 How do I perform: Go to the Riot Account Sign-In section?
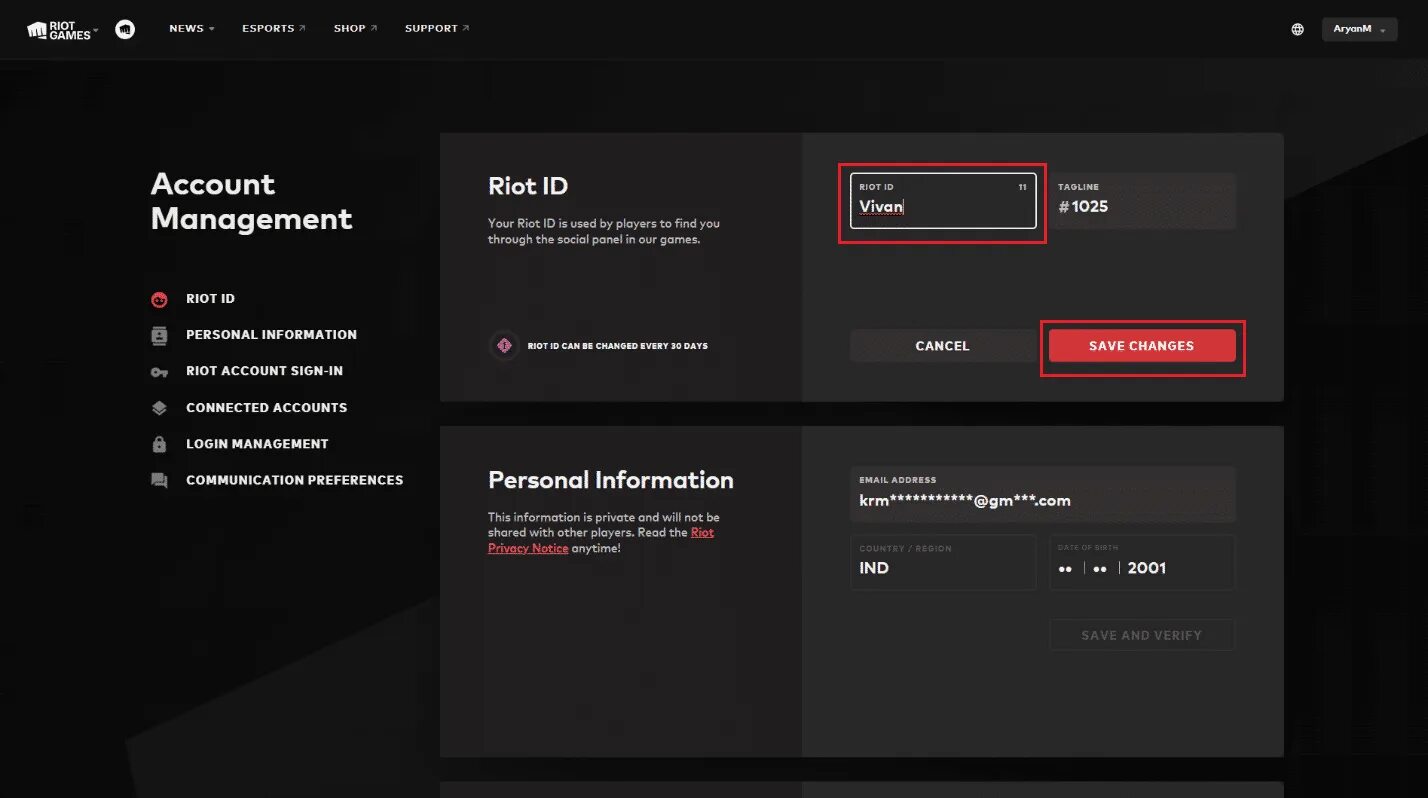tap(264, 371)
